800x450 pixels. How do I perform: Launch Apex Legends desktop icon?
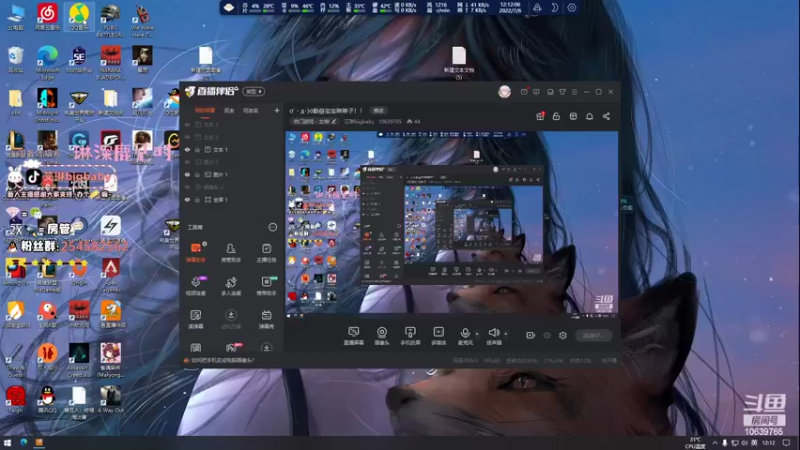[111, 275]
